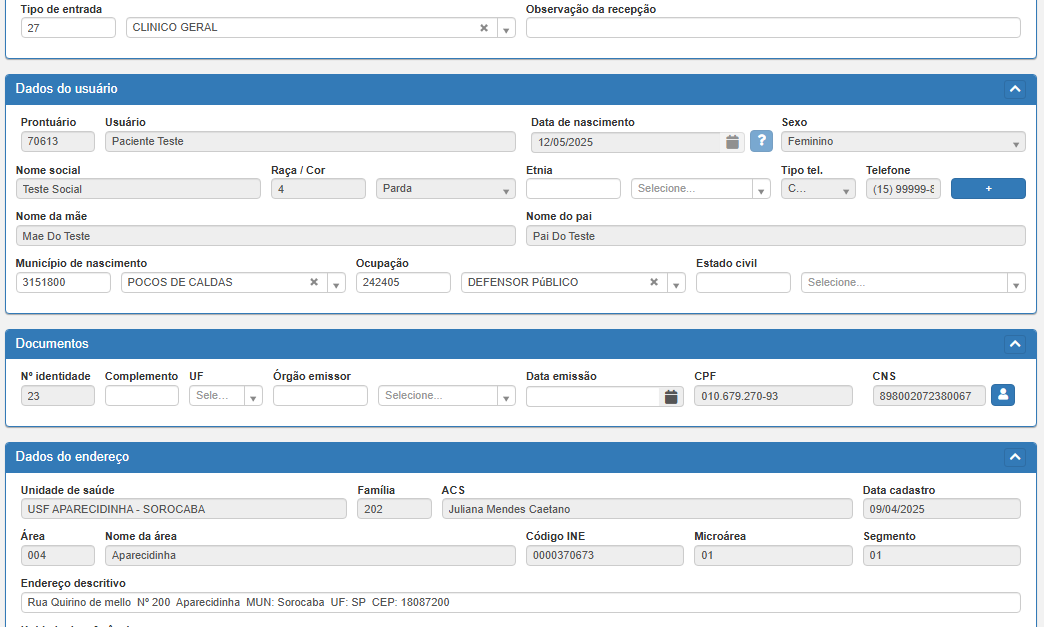
Task: Clear the POCOS DE CALDAS selection
Action: (313, 283)
